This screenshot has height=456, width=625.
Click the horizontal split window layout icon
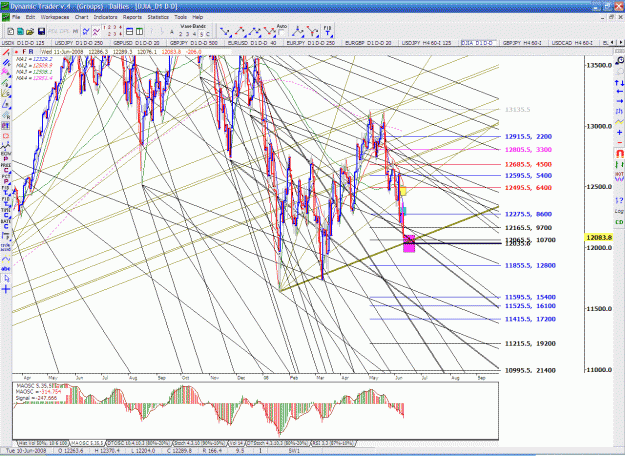[129, 31]
